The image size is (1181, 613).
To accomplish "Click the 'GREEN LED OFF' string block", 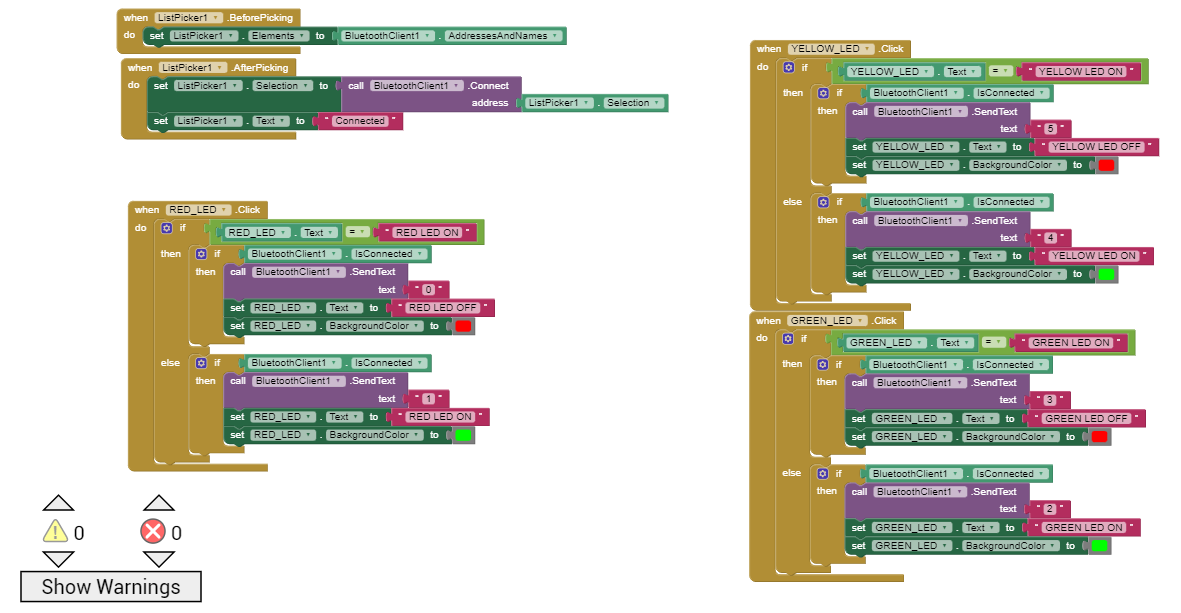I will click(1086, 419).
